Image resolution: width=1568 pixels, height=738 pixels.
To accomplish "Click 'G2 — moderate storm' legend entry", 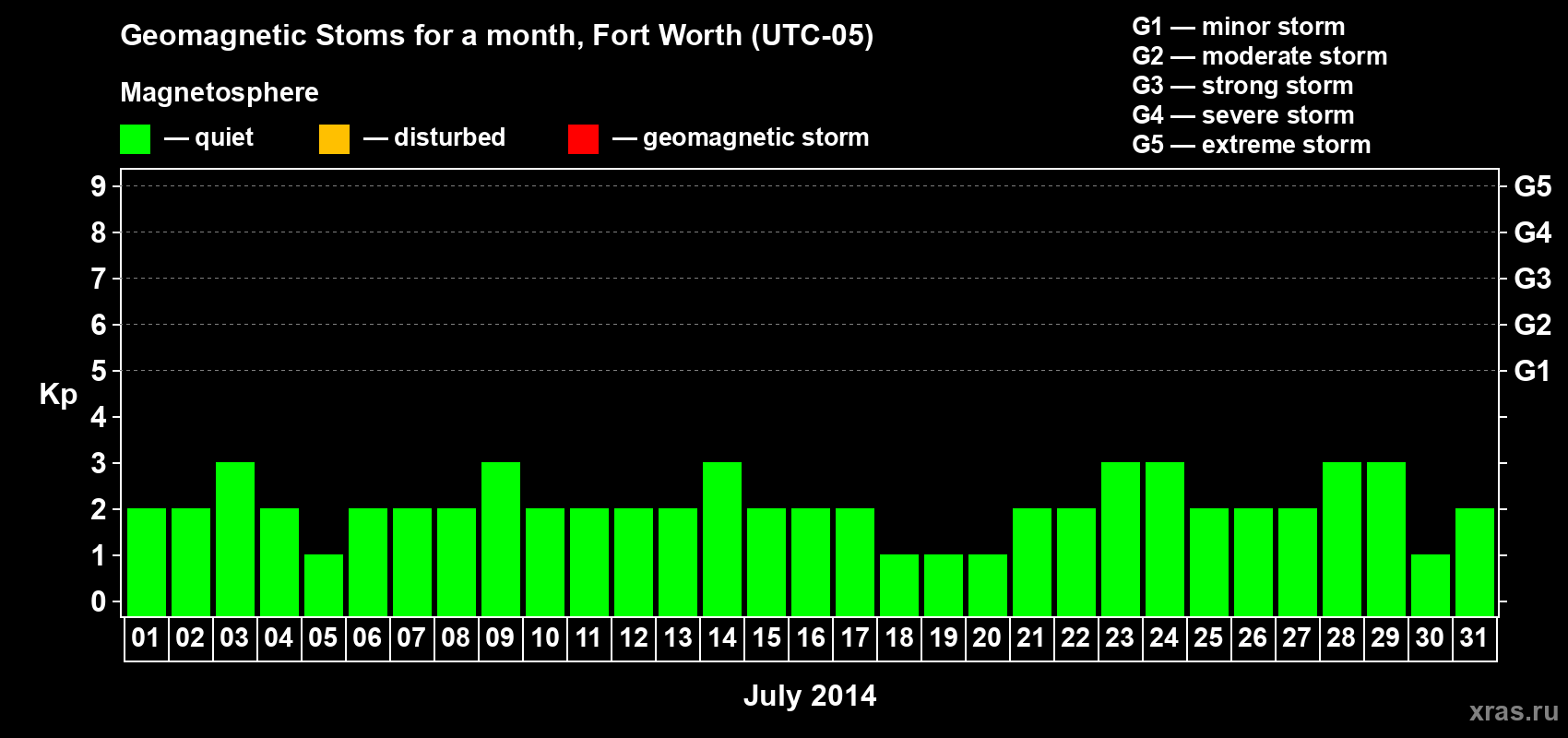I will pyautogui.click(x=1260, y=56).
